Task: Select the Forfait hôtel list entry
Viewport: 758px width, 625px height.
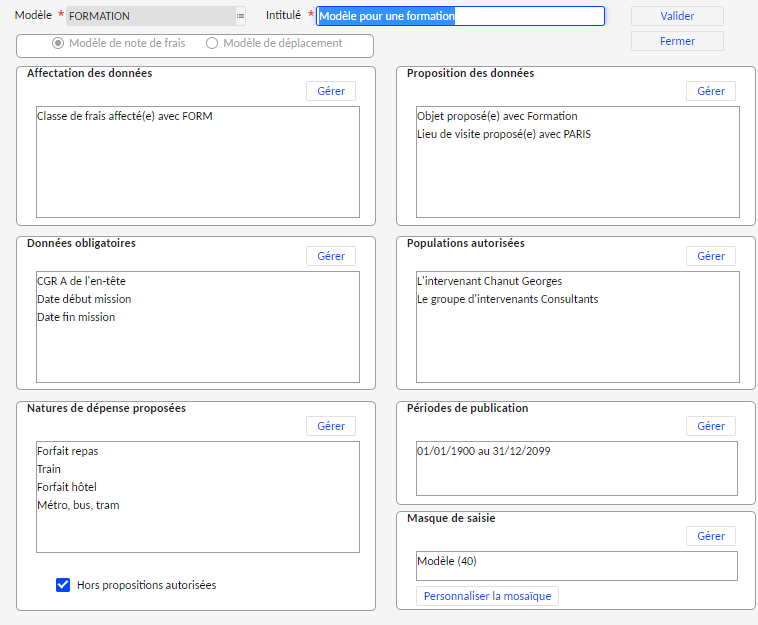Action: pyautogui.click(x=67, y=487)
